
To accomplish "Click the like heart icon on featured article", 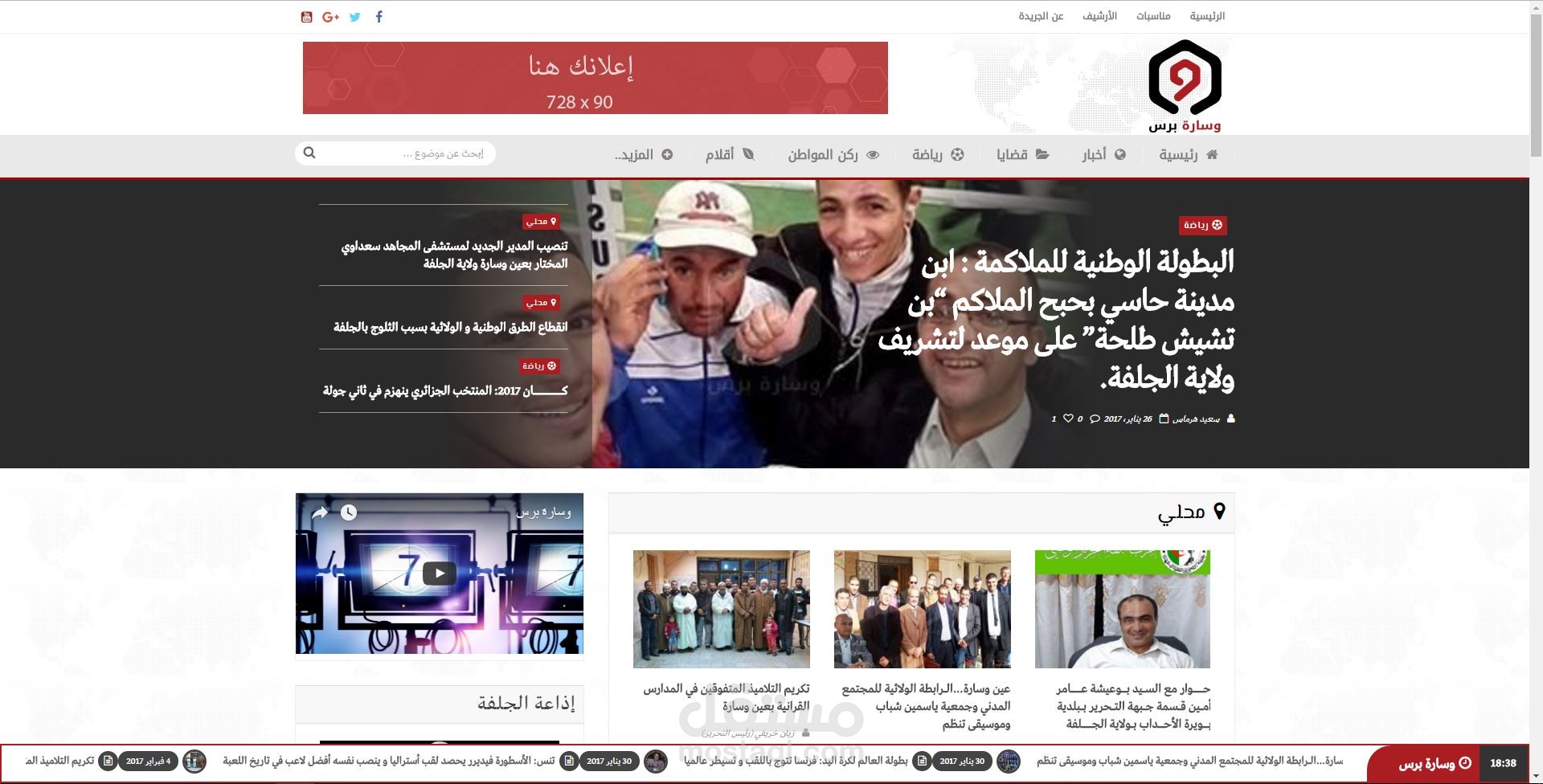I will 1068,419.
